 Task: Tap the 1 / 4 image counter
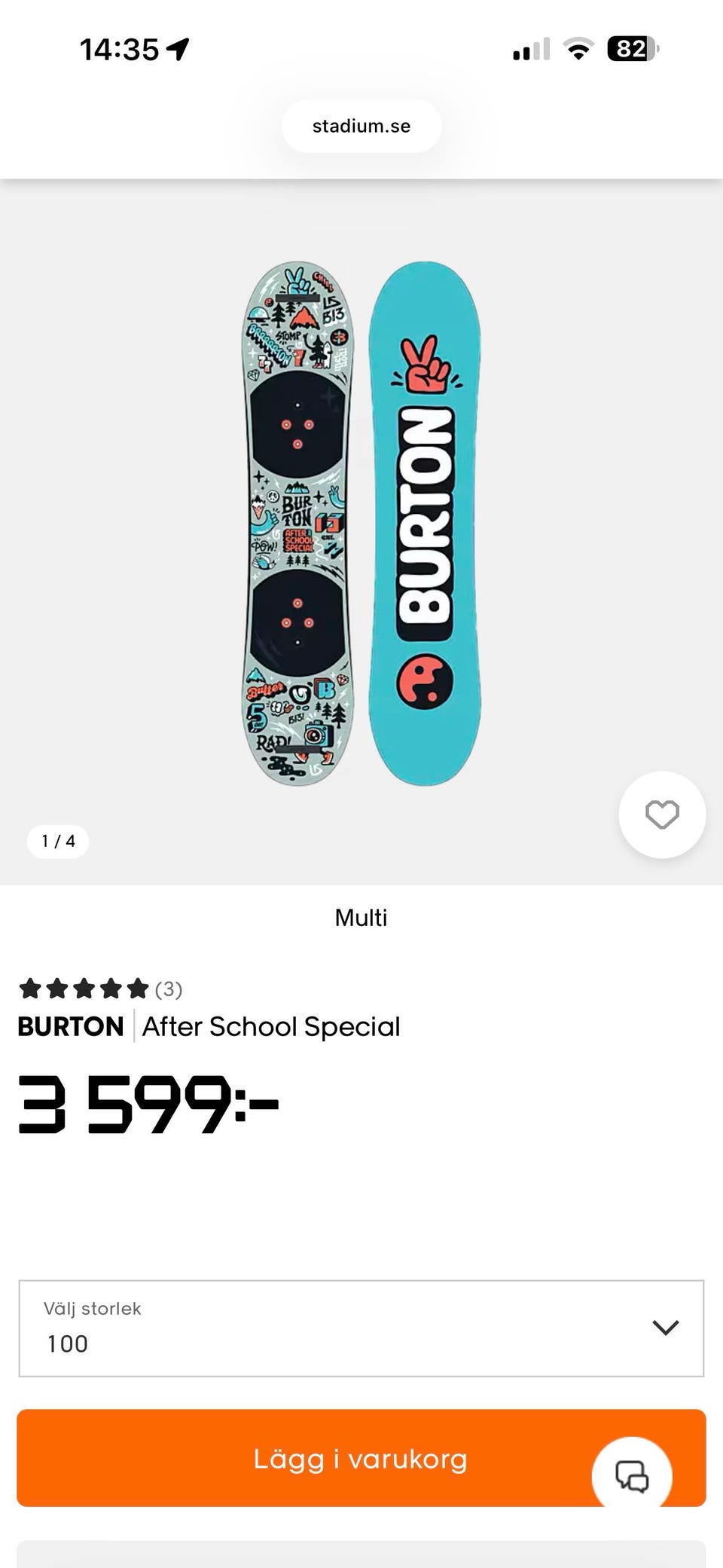click(x=58, y=841)
